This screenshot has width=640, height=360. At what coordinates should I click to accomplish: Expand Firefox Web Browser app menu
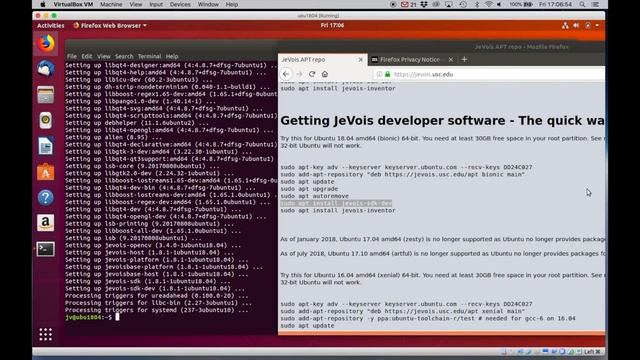coord(110,26)
